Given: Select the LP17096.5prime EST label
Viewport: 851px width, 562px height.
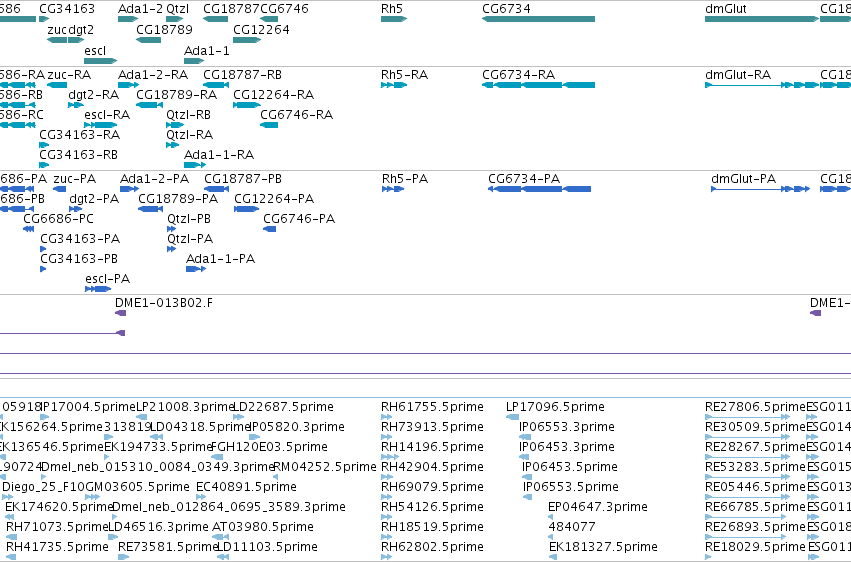Looking at the screenshot, I should pos(555,407).
